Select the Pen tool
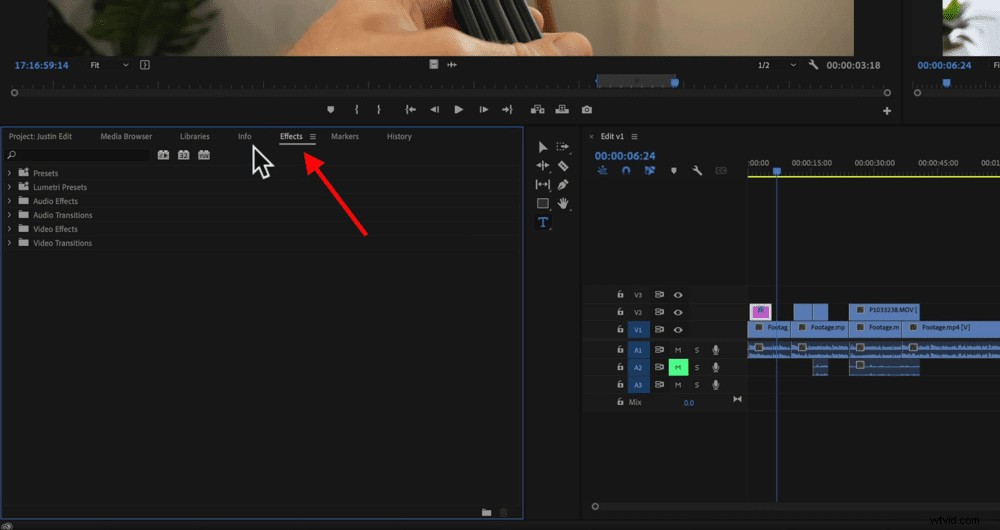The height and width of the screenshot is (530, 1000). [562, 184]
